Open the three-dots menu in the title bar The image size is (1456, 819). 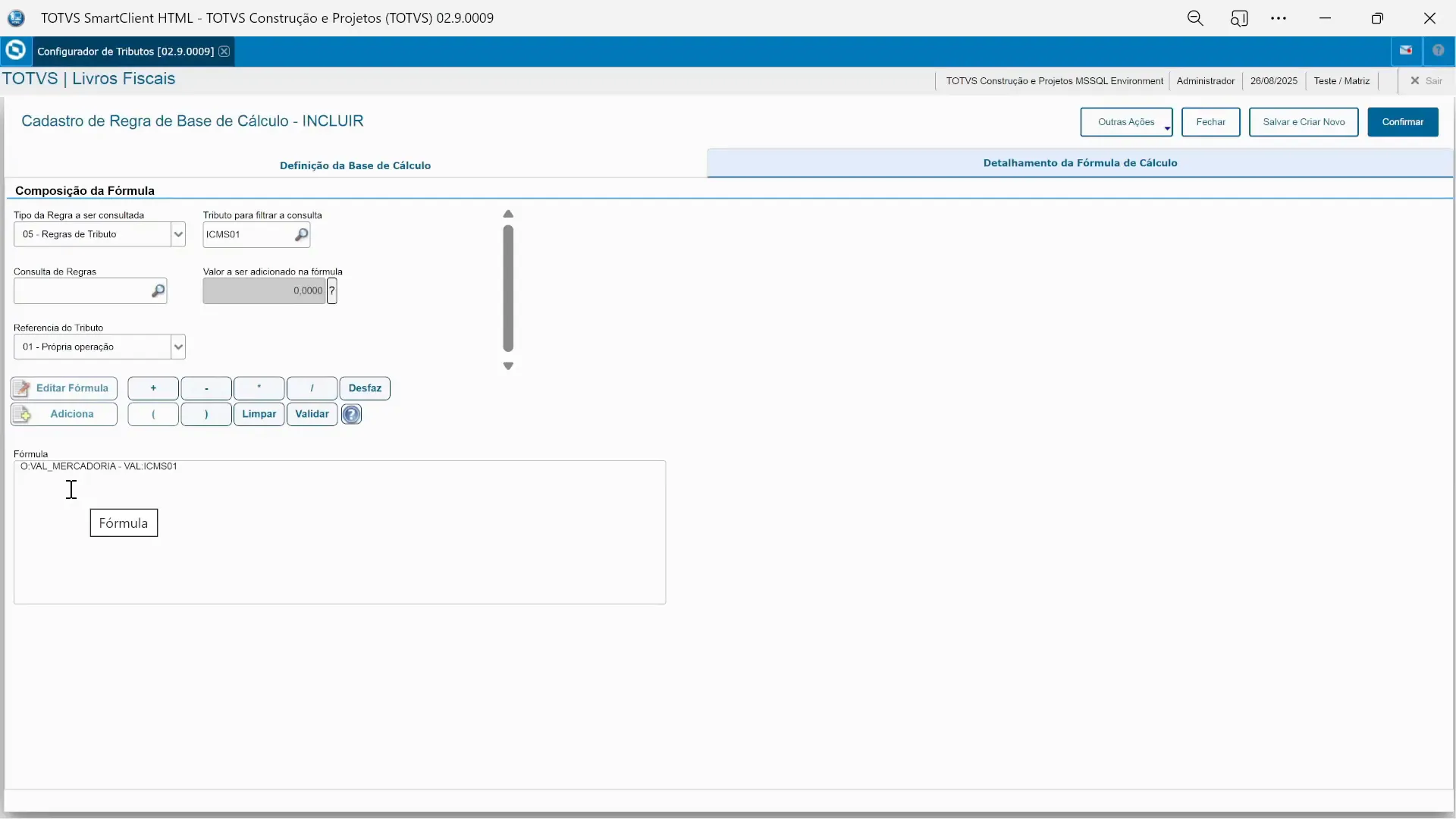tap(1279, 18)
